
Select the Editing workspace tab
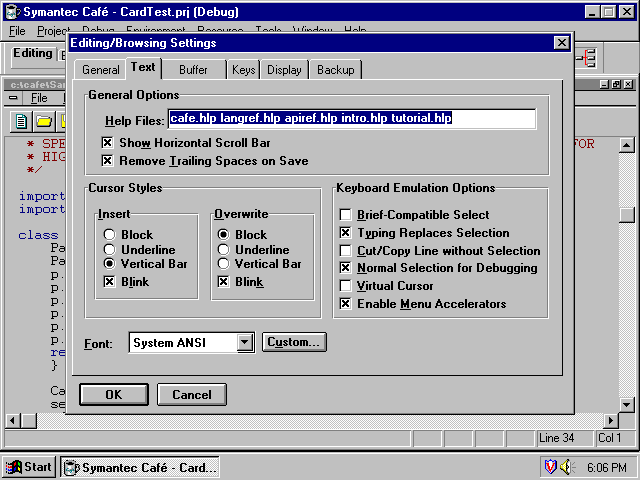click(x=33, y=53)
